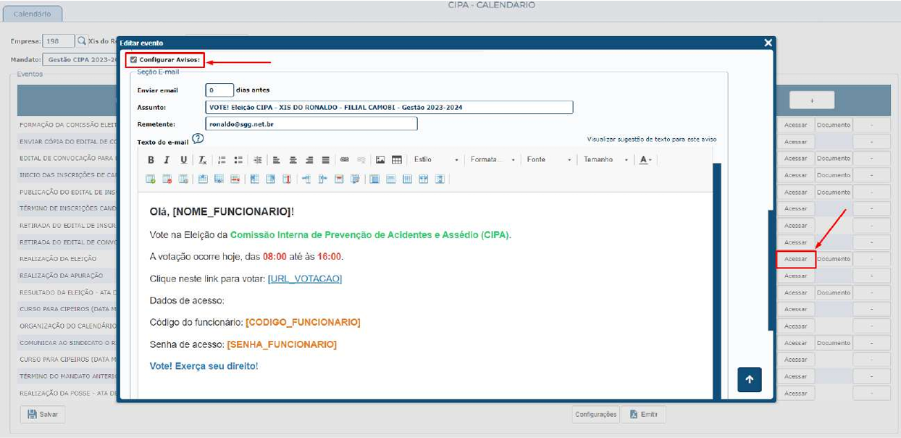Viewport: 901px width, 438px height.
Task: Click the Empresa search magnifier icon
Action: coord(82,42)
